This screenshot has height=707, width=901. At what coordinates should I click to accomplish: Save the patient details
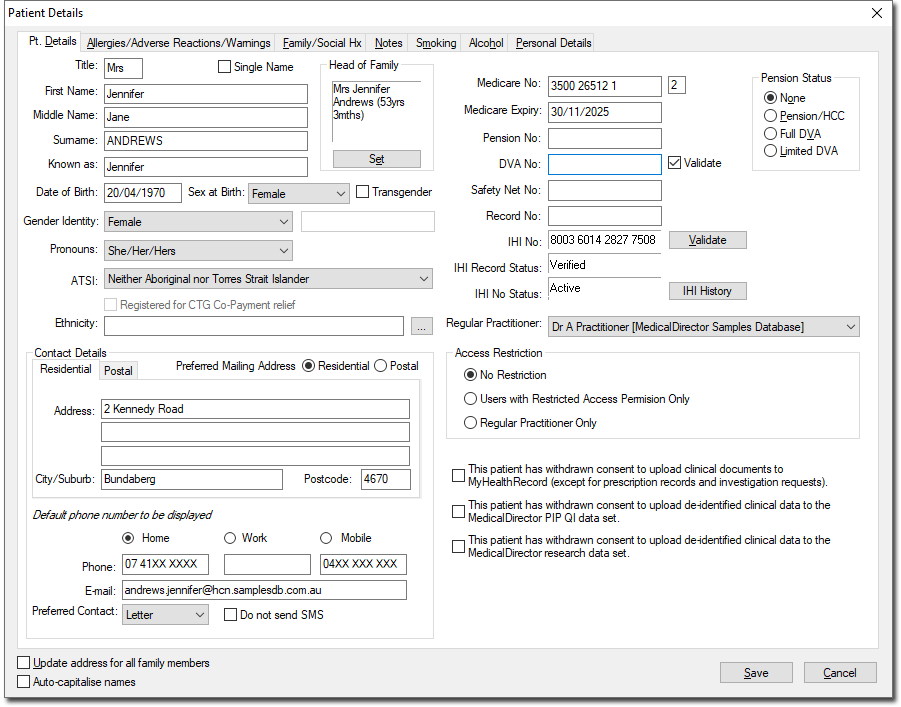point(756,673)
